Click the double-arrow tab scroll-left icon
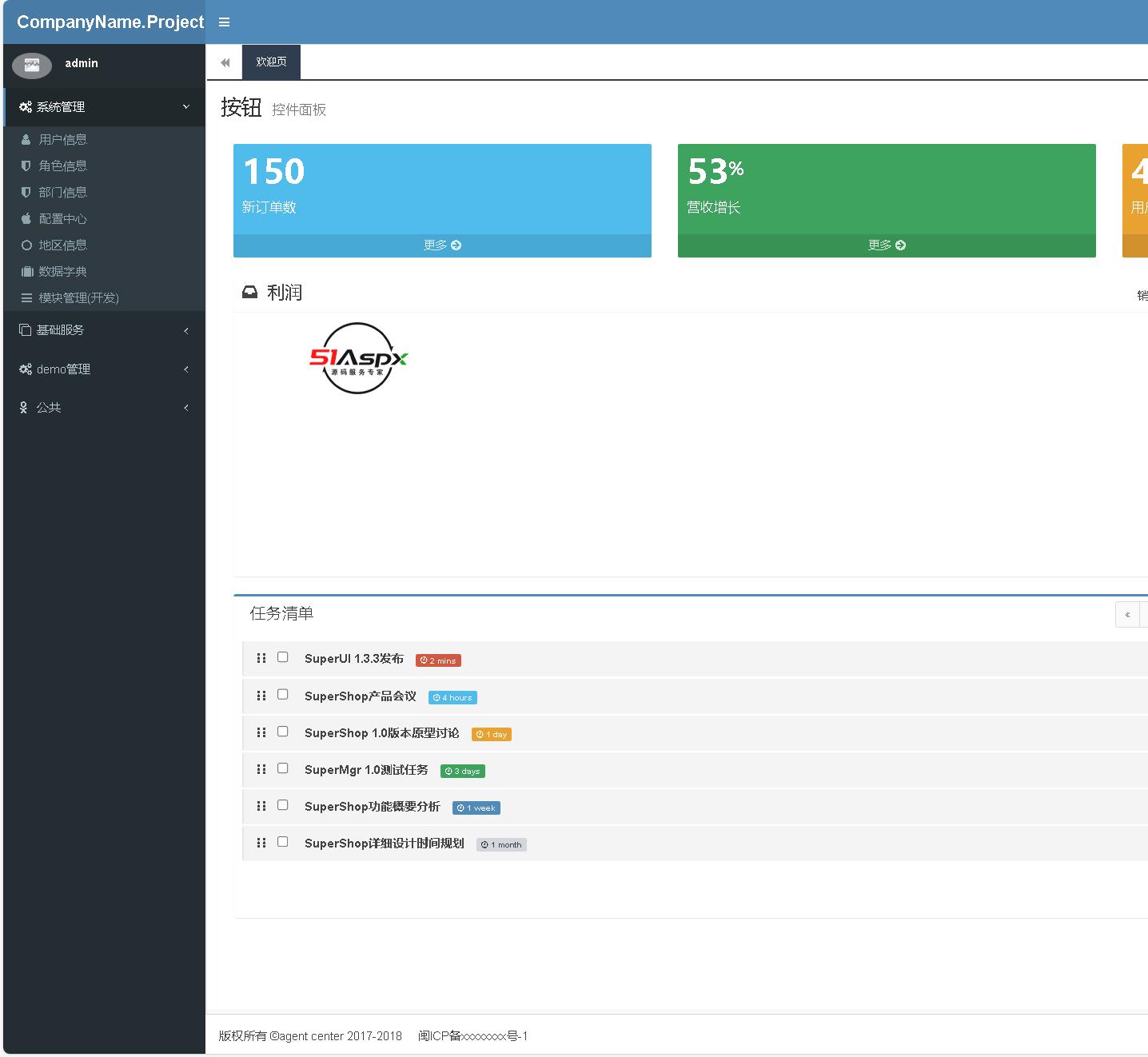 pos(225,62)
